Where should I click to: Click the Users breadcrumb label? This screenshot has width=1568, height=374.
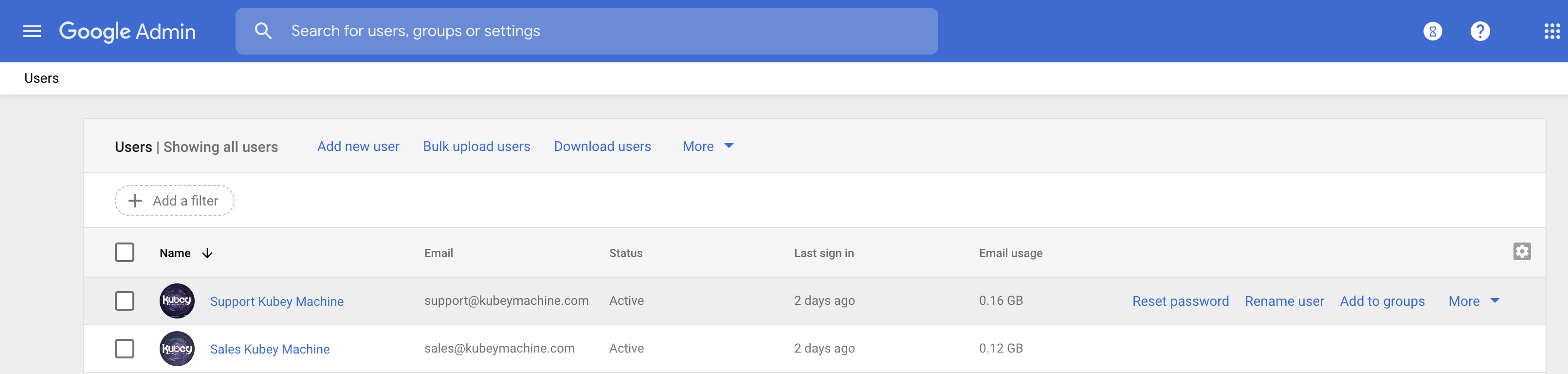coord(41,78)
